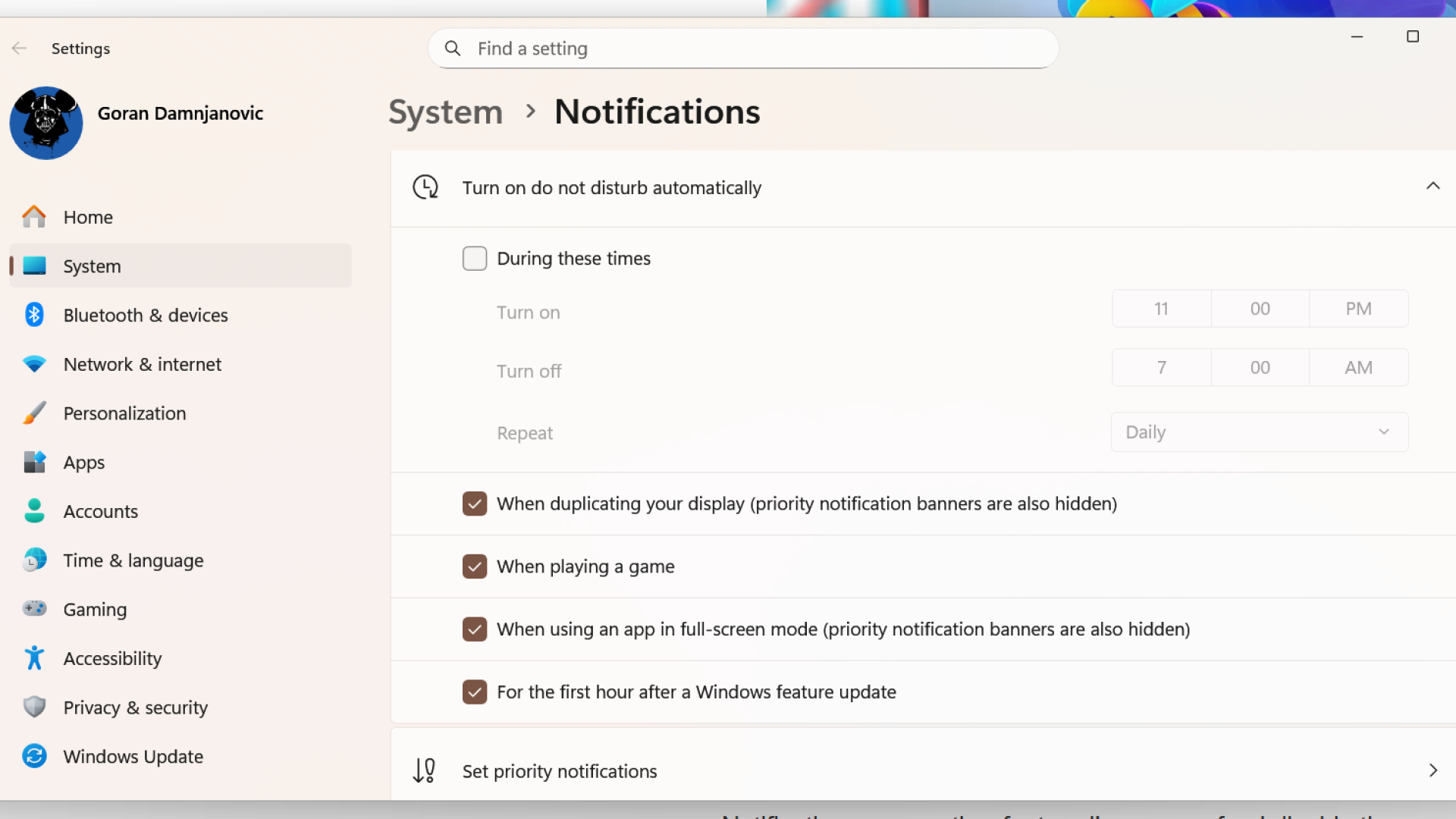Minimize the Settings window
This screenshot has width=1456, height=819.
[x=1357, y=36]
